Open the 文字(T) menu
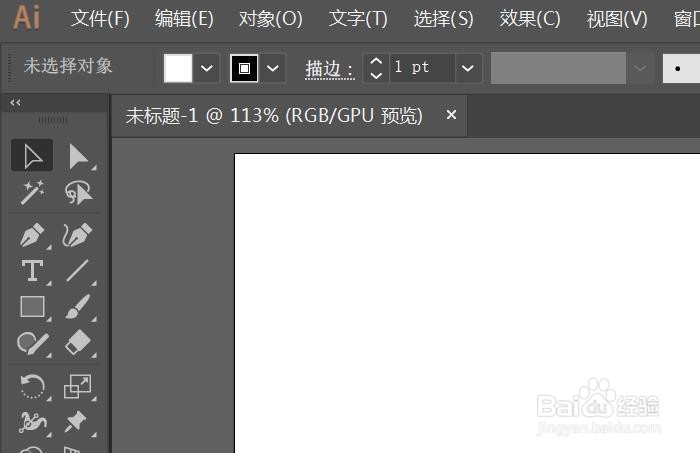700x453 pixels. click(358, 19)
